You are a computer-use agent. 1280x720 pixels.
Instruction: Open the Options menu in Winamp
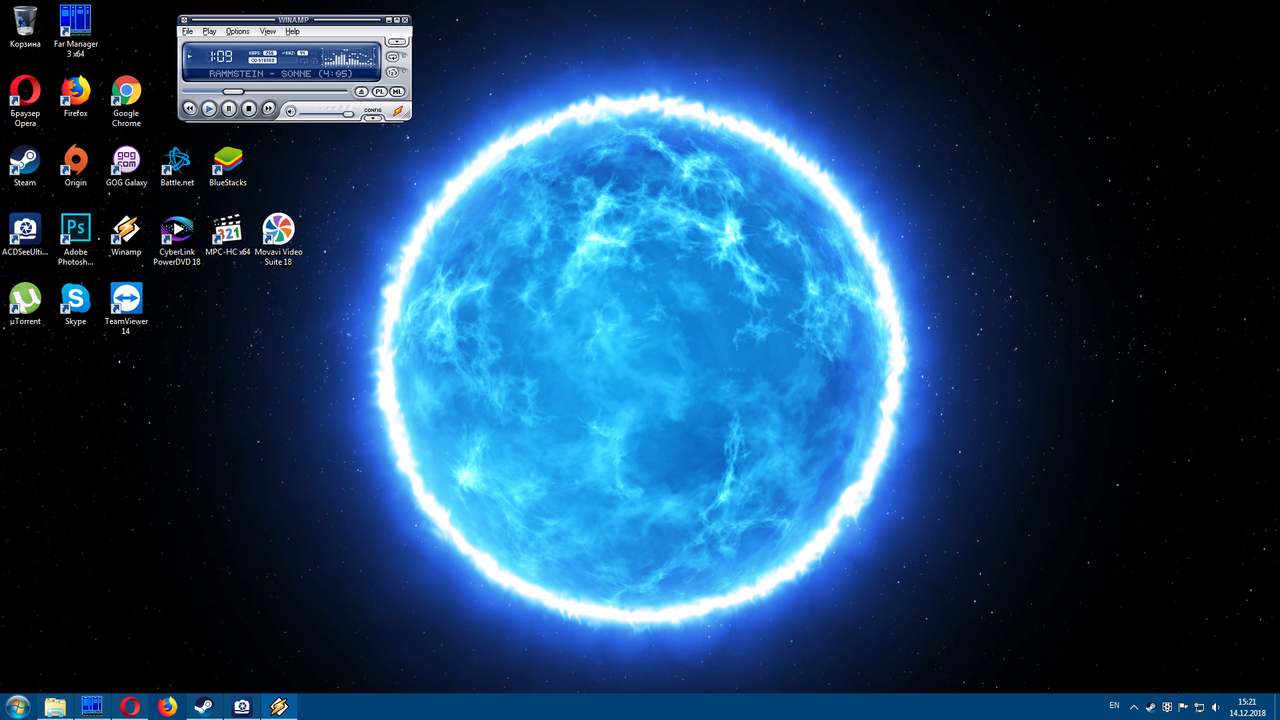pos(238,31)
